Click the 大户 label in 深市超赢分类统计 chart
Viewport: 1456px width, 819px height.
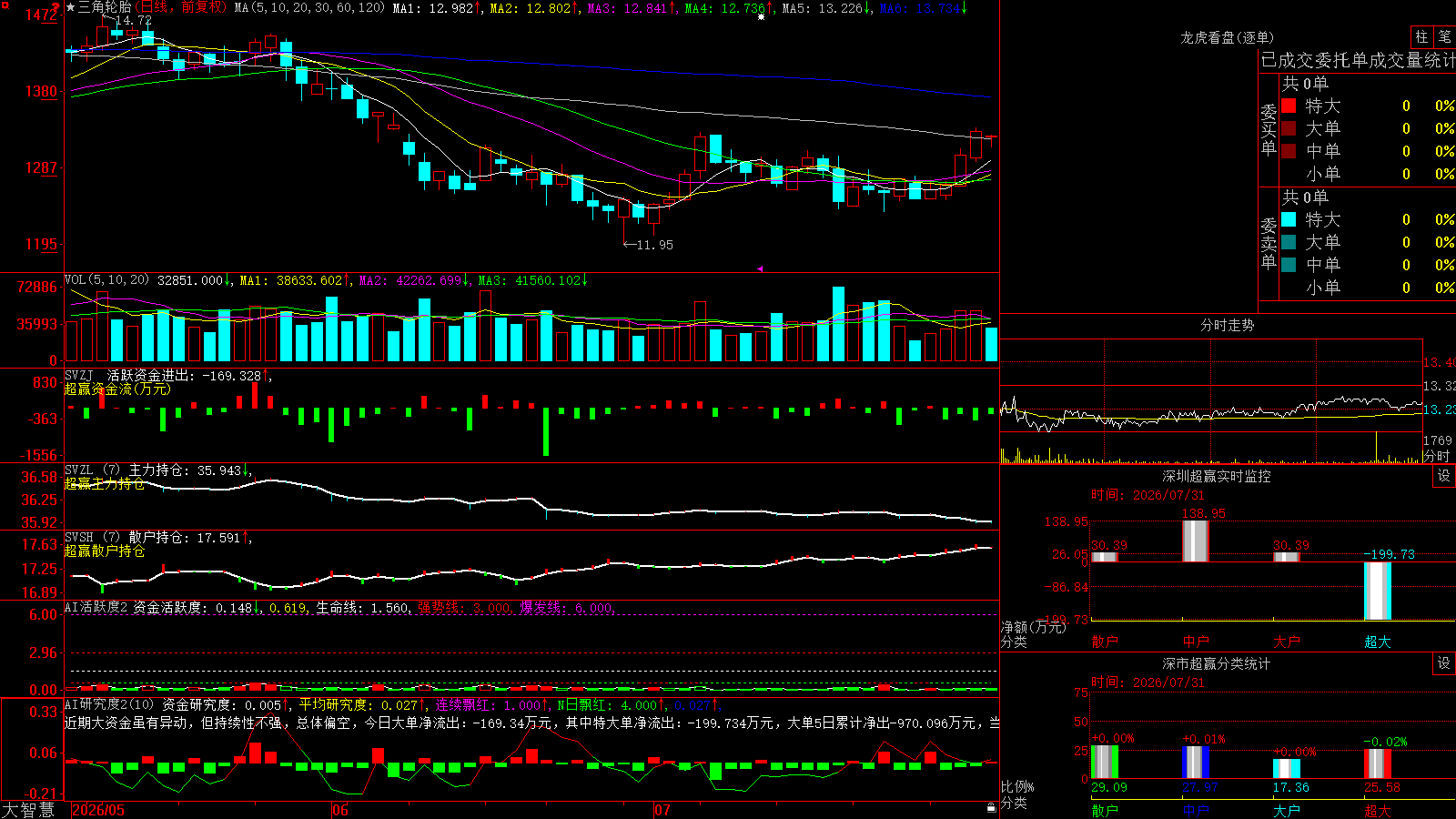pyautogui.click(x=1287, y=811)
